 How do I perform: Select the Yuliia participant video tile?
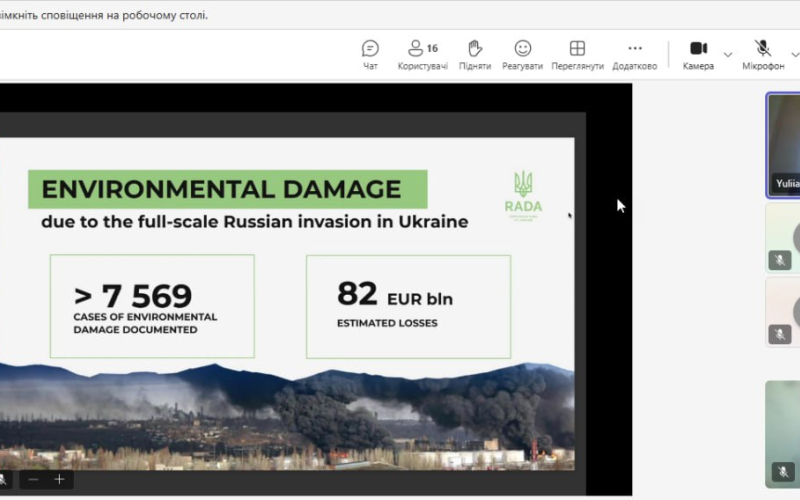pyautogui.click(x=783, y=145)
